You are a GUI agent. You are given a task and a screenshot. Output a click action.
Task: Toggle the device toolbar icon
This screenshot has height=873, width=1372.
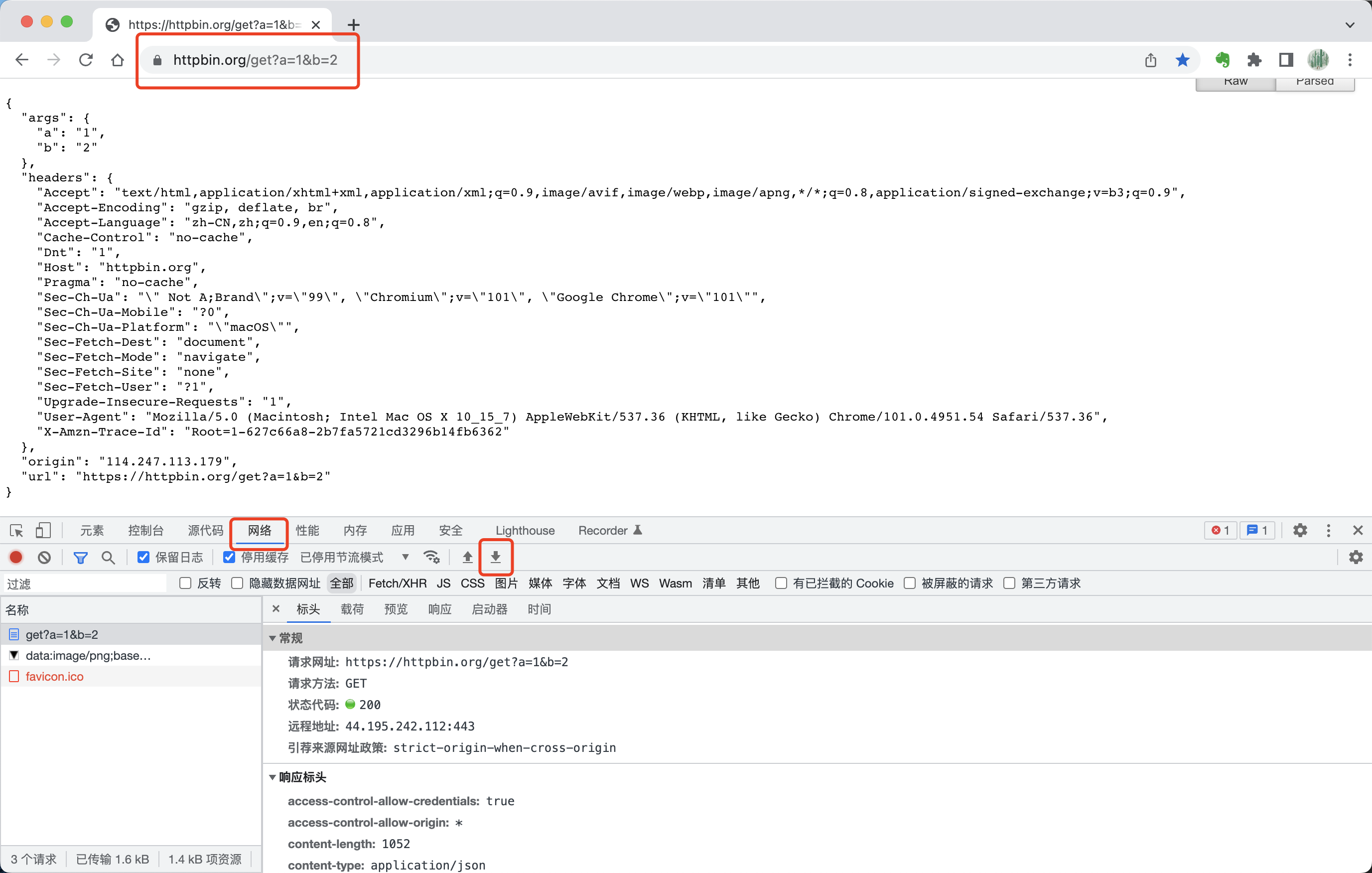click(43, 531)
